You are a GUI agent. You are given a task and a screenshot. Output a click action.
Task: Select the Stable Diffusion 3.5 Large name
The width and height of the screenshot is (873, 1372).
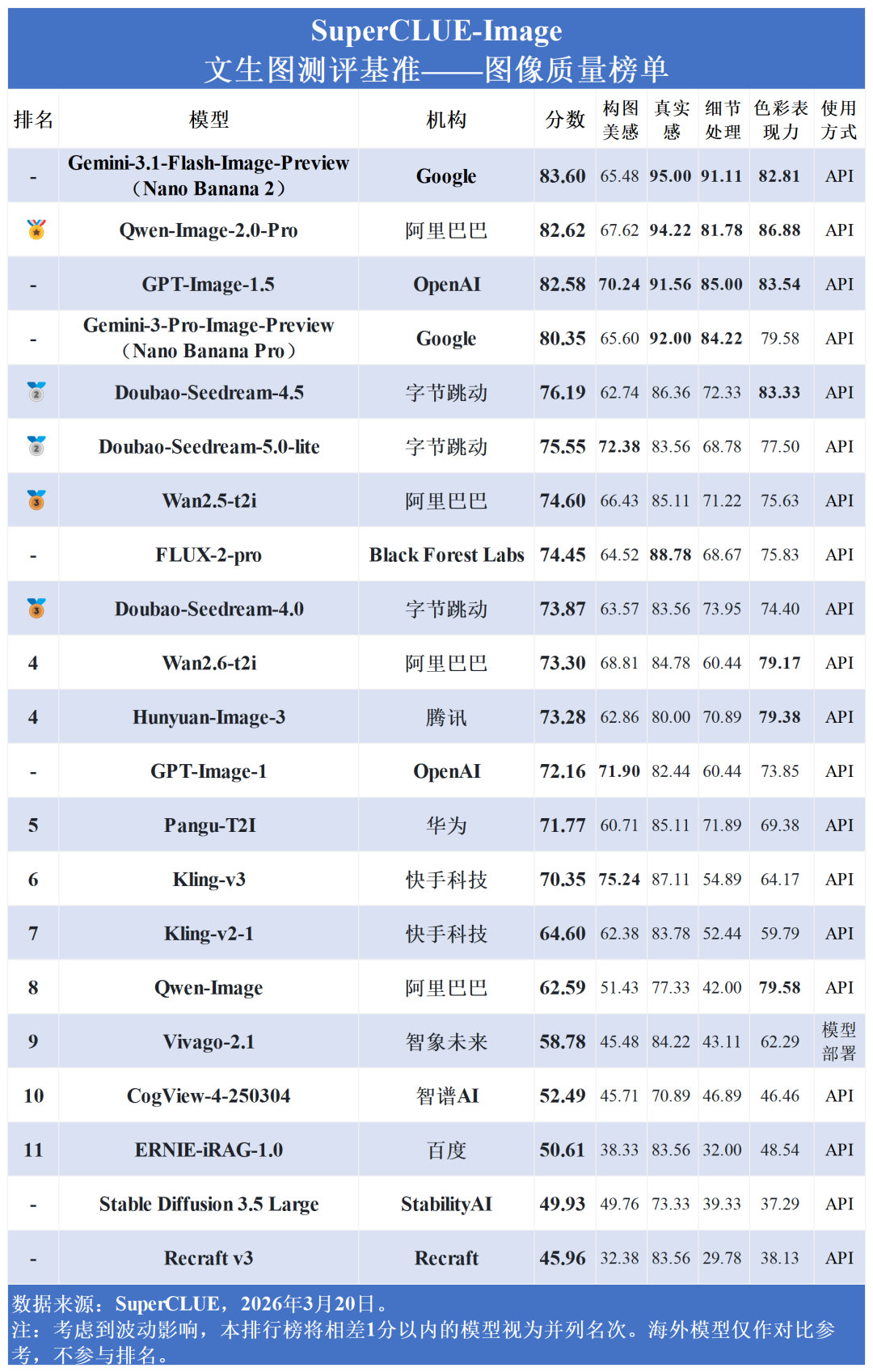[x=209, y=1205]
